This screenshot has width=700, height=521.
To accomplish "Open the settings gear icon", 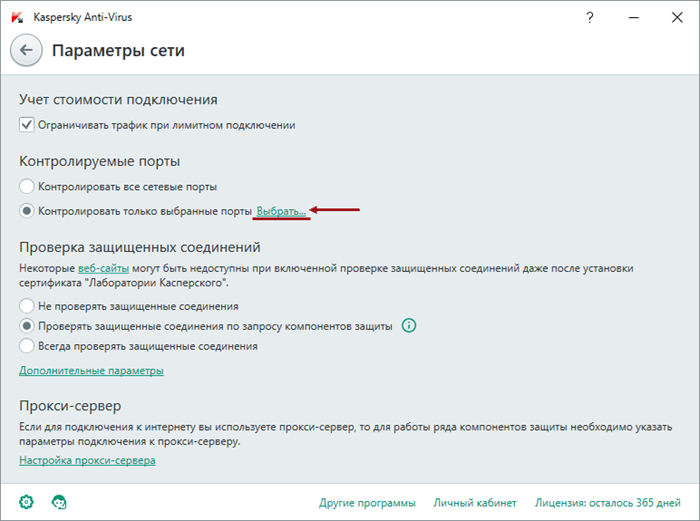I will click(26, 502).
